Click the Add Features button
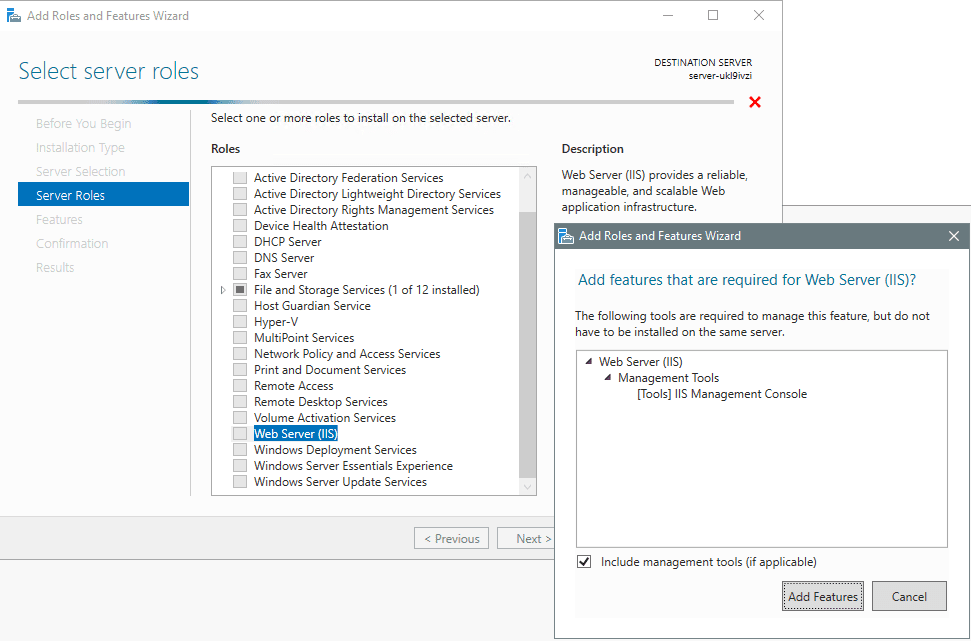The height and width of the screenshot is (641, 971). (x=822, y=596)
